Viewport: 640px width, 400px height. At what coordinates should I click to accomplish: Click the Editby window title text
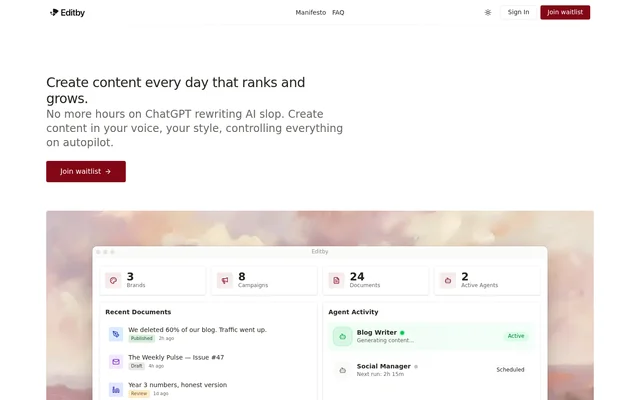320,252
